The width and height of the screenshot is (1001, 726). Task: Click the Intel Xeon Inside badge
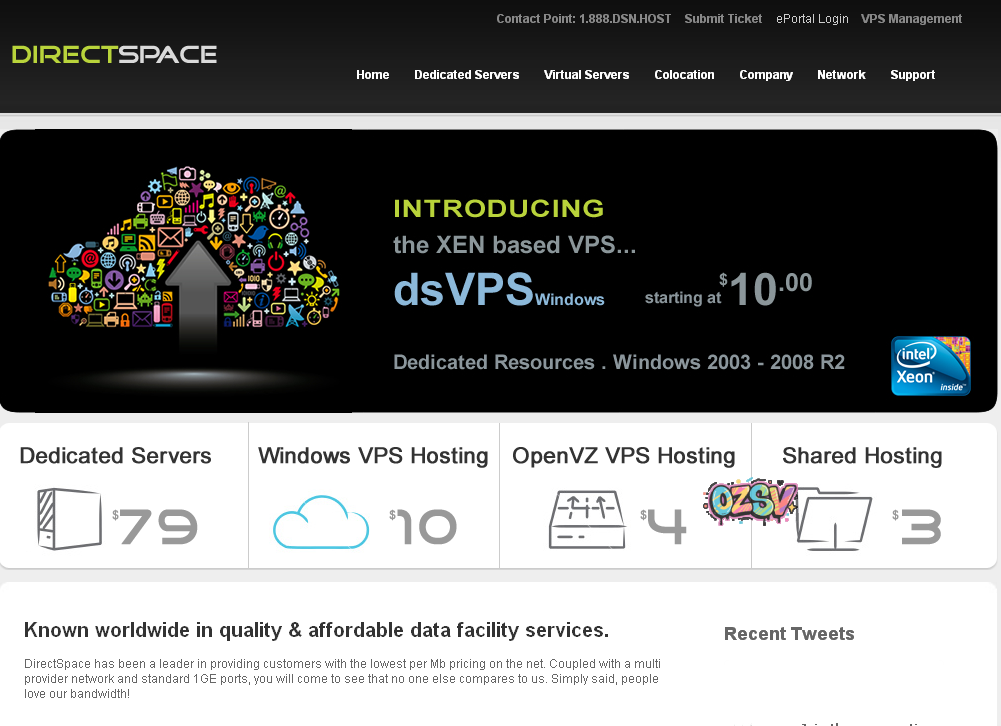coord(929,366)
